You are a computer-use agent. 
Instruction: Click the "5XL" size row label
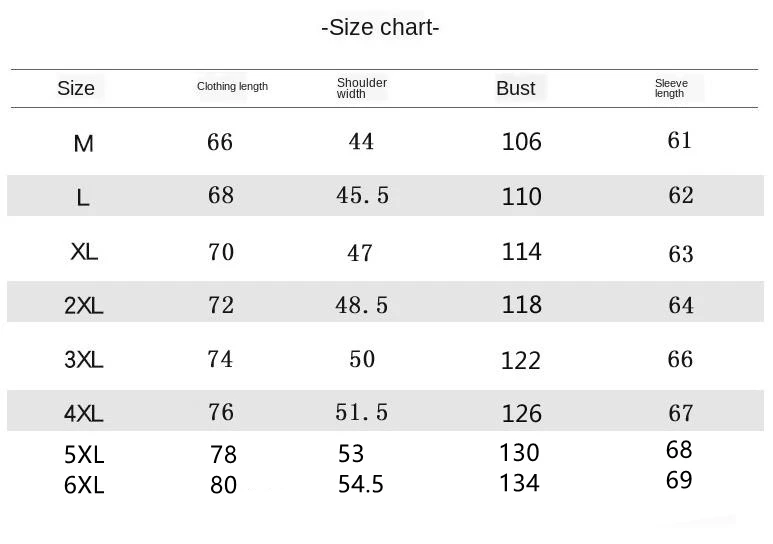(84, 455)
